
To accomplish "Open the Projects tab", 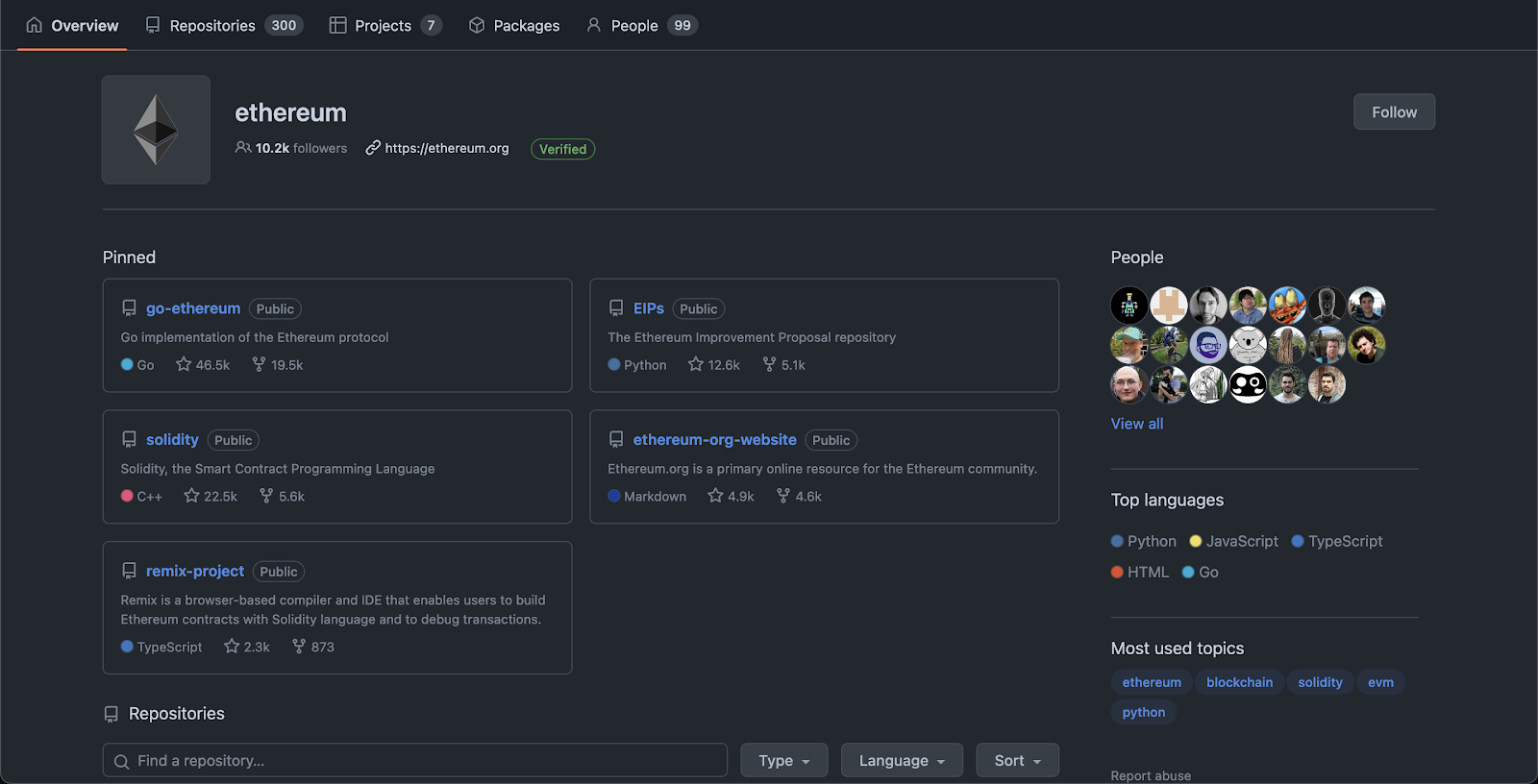I will [384, 26].
